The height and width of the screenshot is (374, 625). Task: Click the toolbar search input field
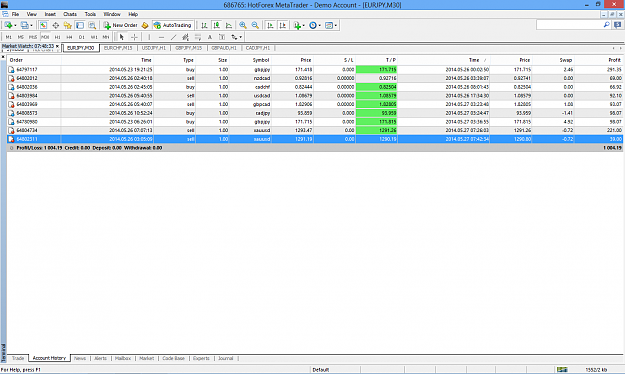(x=569, y=25)
